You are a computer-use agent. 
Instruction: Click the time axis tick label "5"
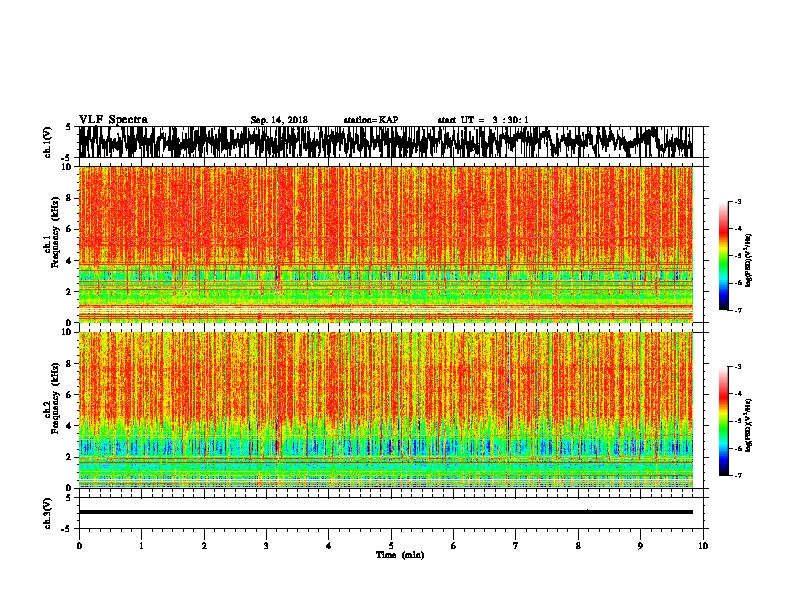391,546
